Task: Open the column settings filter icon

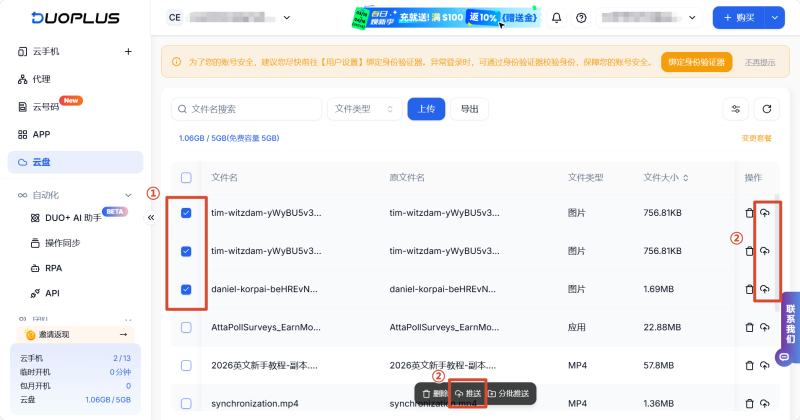Action: point(735,109)
